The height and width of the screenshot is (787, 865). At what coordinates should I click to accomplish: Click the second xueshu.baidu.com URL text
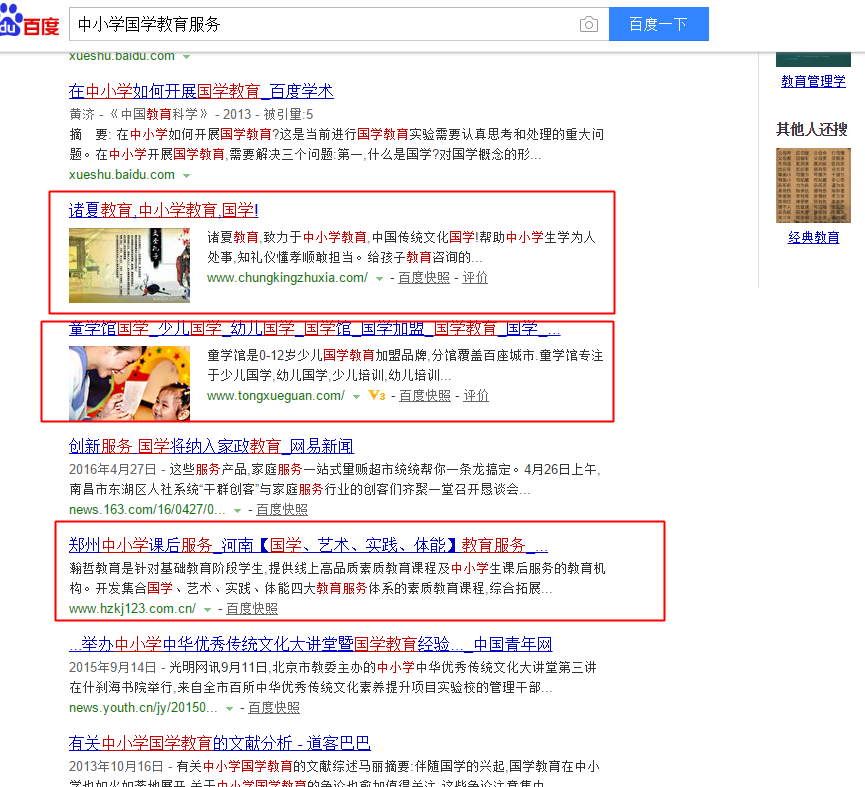(122, 175)
